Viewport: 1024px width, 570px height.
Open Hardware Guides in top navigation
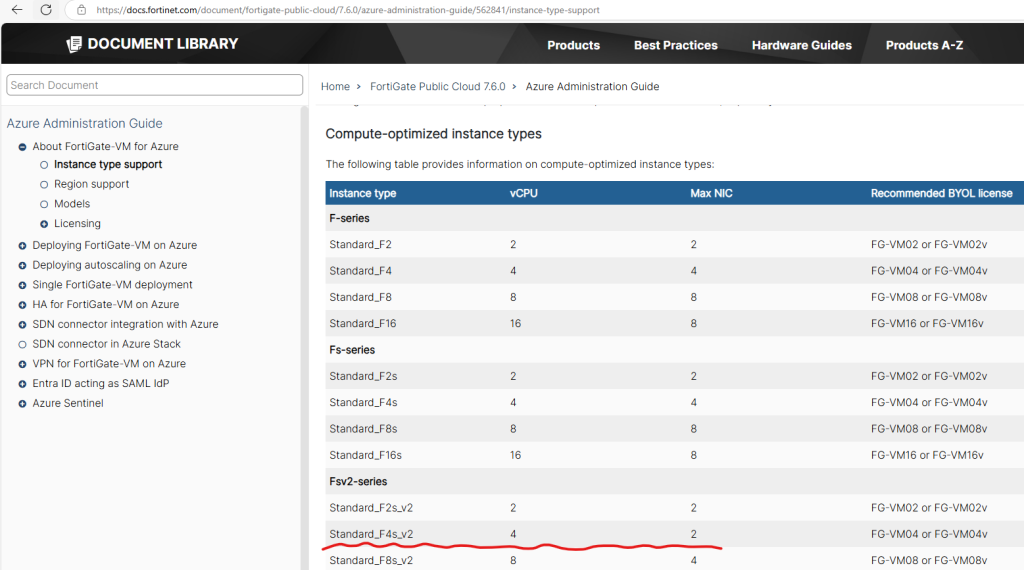pyautogui.click(x=801, y=45)
